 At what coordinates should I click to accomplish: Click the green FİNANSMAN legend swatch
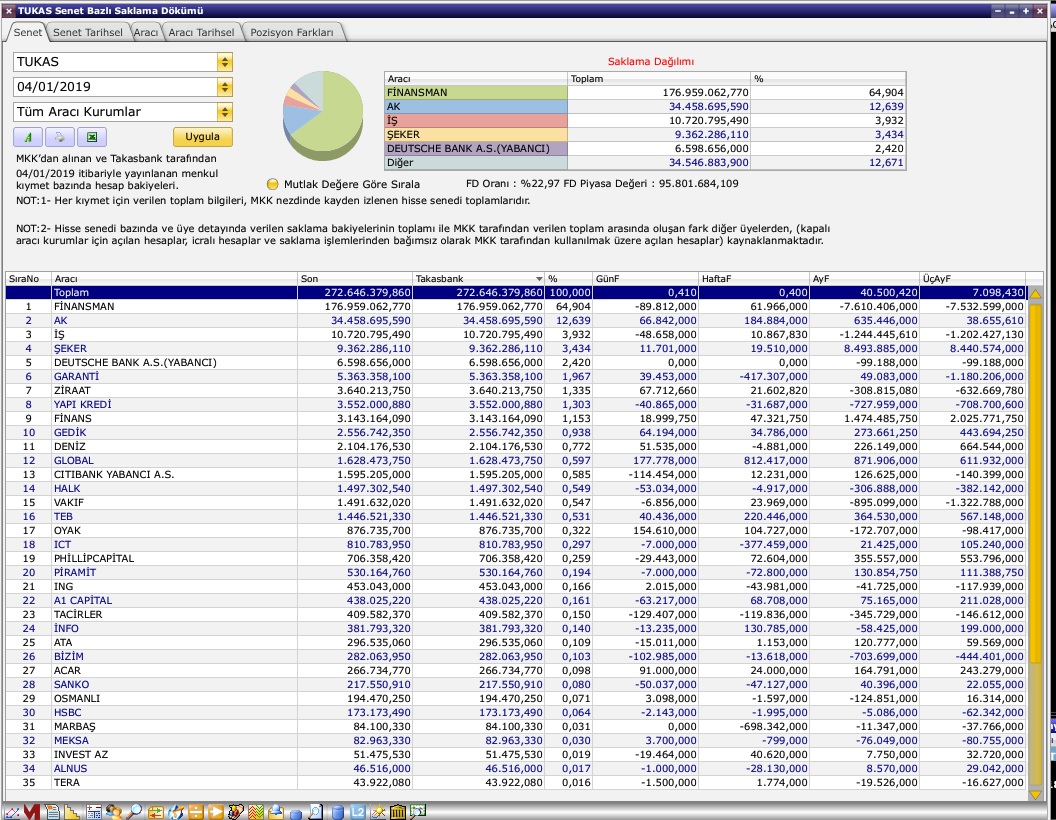(475, 93)
